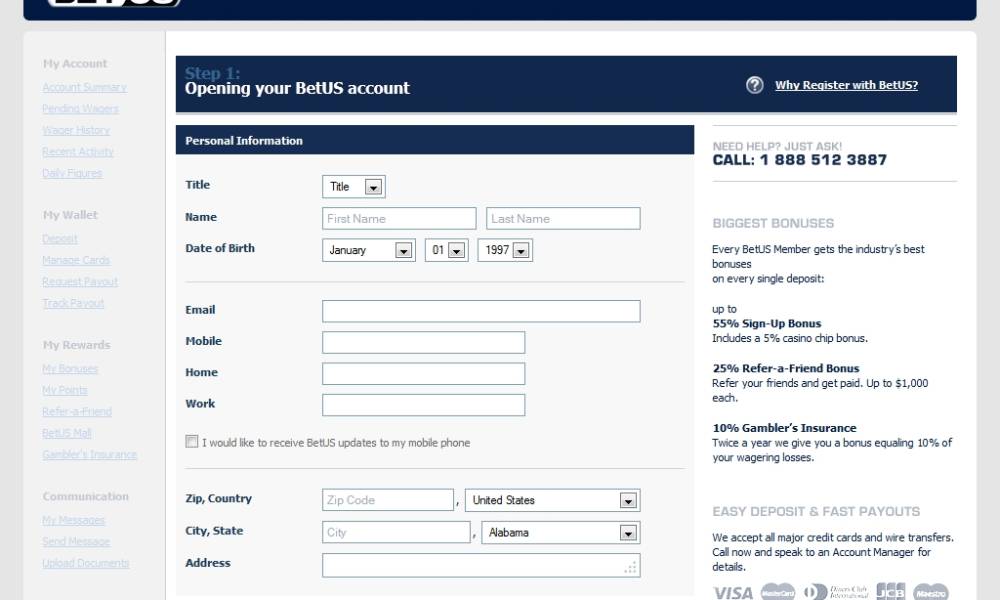Open Refer-a-Friend in My Rewards
The height and width of the screenshot is (600, 1000).
click(x=77, y=412)
